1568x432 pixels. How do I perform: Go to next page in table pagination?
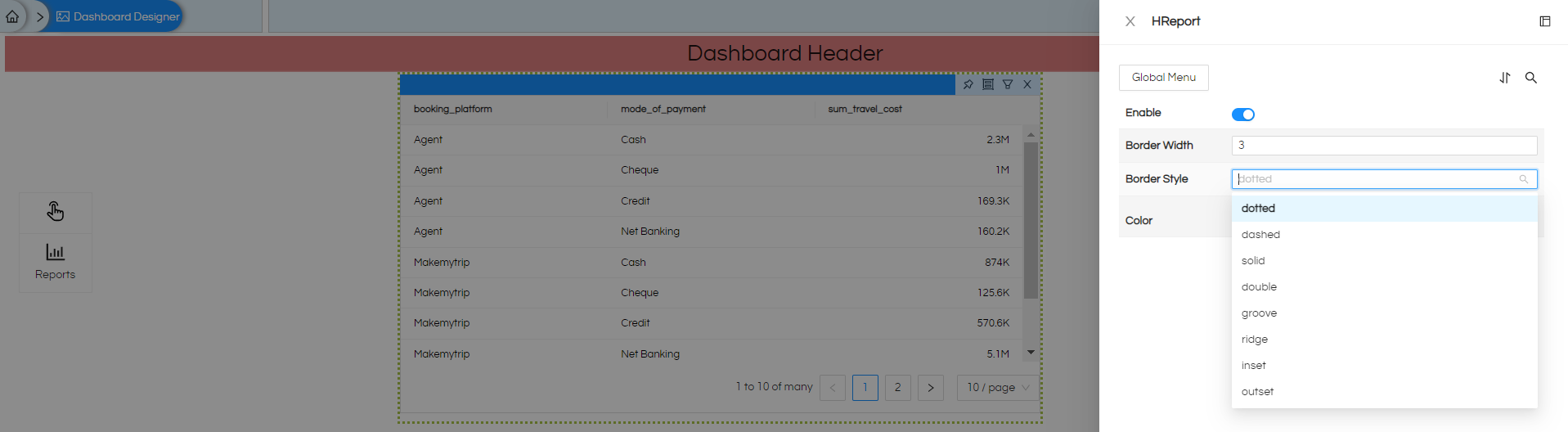click(x=931, y=388)
